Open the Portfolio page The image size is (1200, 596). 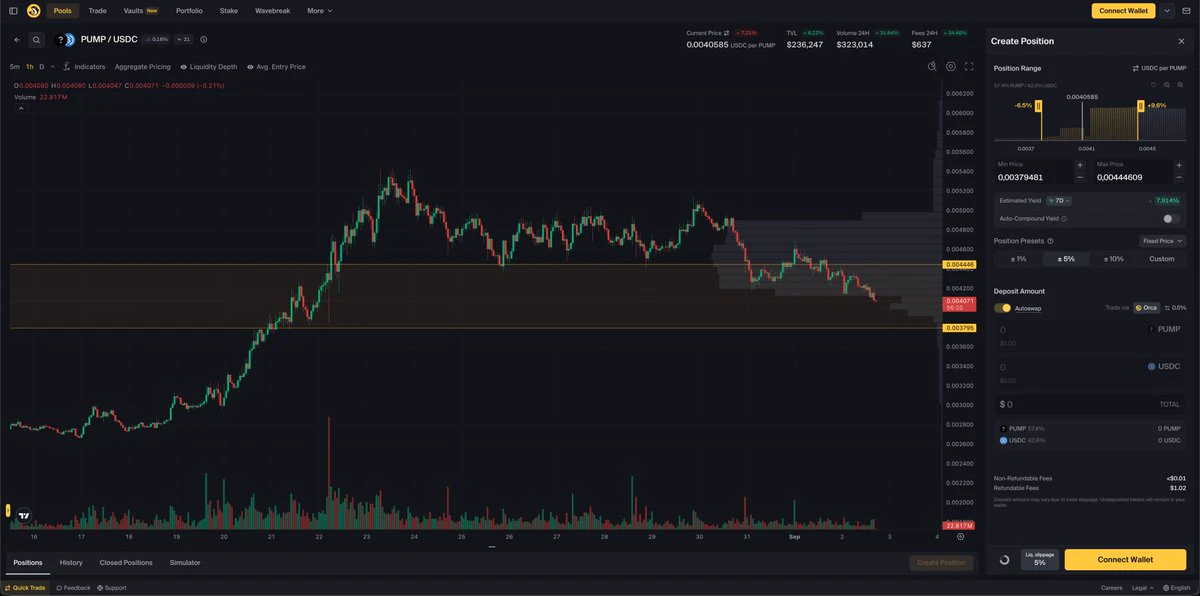tap(189, 11)
